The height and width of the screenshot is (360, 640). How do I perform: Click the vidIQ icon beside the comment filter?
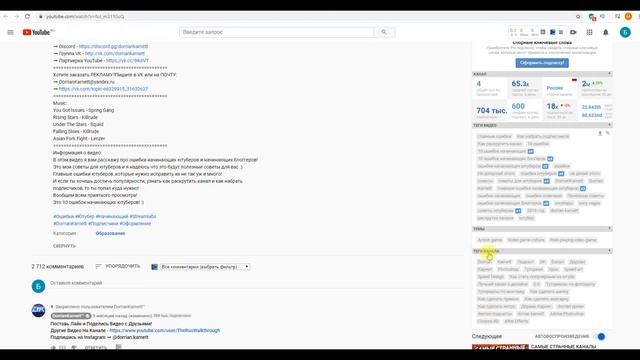pos(154,267)
